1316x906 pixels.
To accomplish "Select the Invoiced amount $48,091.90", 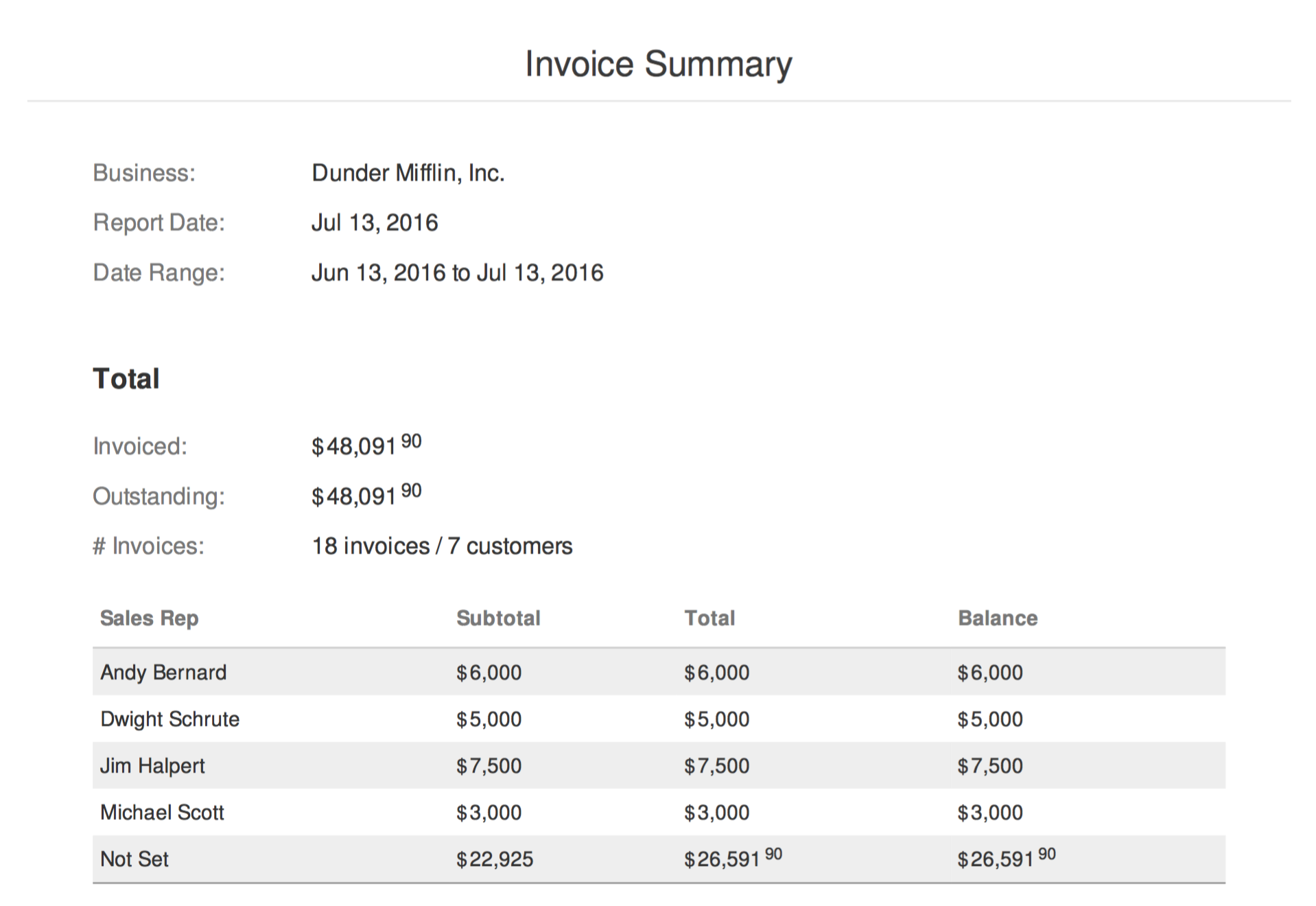I will tap(366, 445).
